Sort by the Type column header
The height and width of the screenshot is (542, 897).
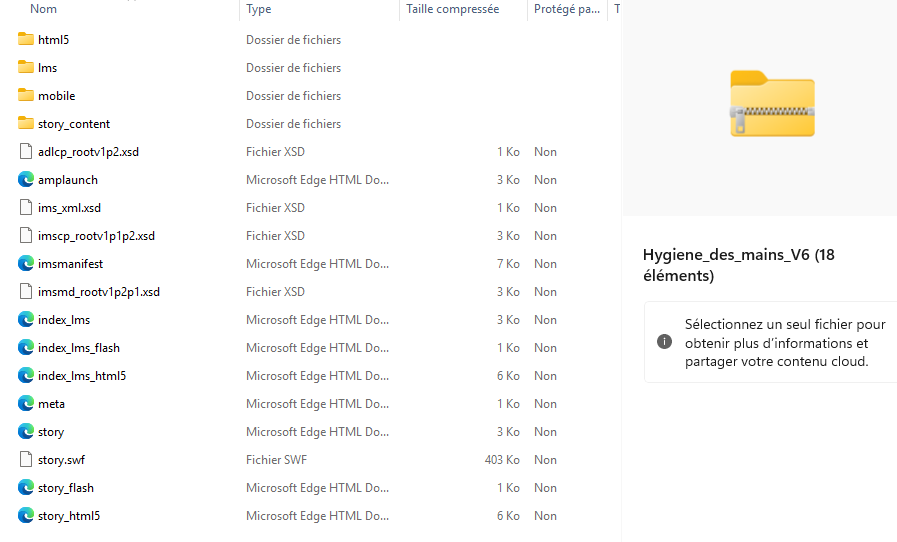(259, 9)
